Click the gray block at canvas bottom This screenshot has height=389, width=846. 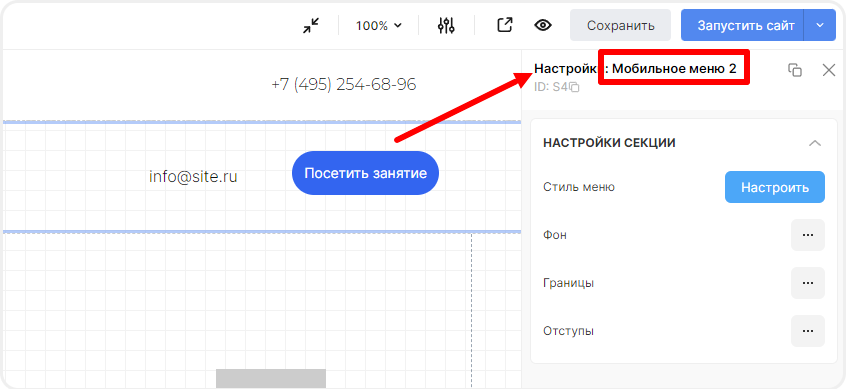coord(271,378)
